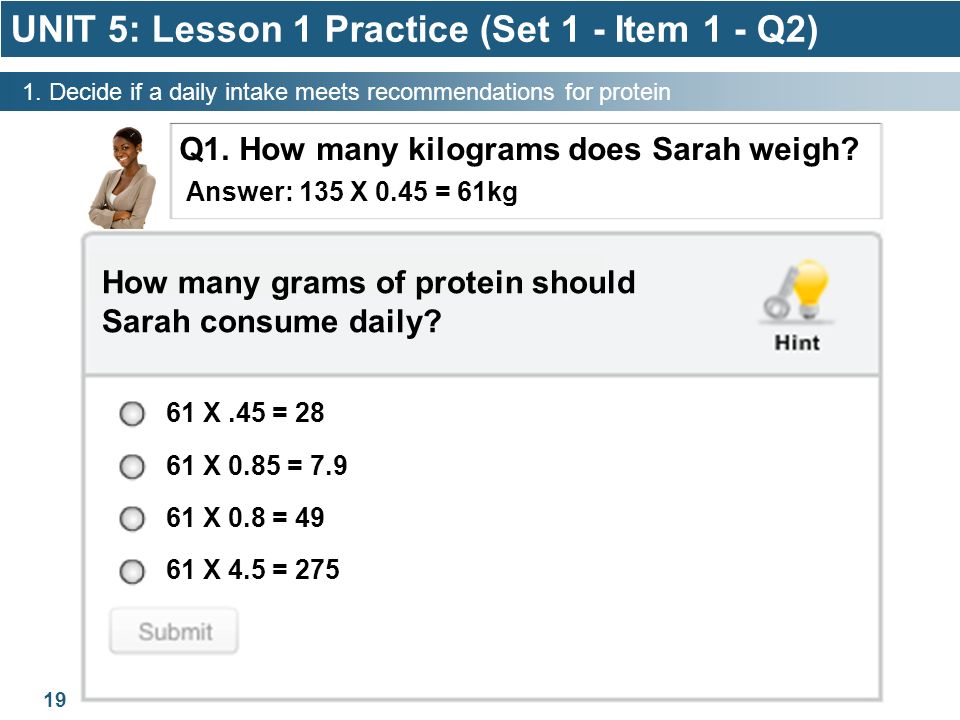Viewport: 960px width, 720px height.
Task: Click the key icon beside the lightbulb
Action: 779,295
